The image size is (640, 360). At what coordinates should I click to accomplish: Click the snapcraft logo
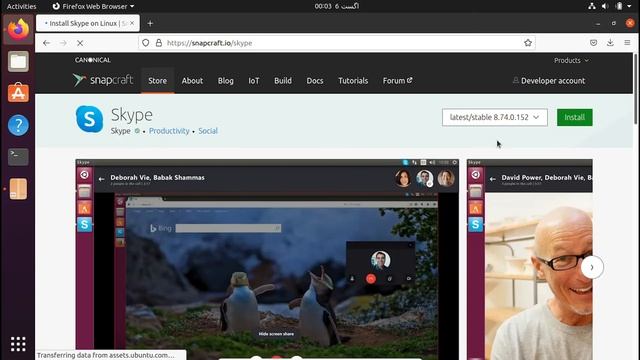pyautogui.click(x=103, y=80)
